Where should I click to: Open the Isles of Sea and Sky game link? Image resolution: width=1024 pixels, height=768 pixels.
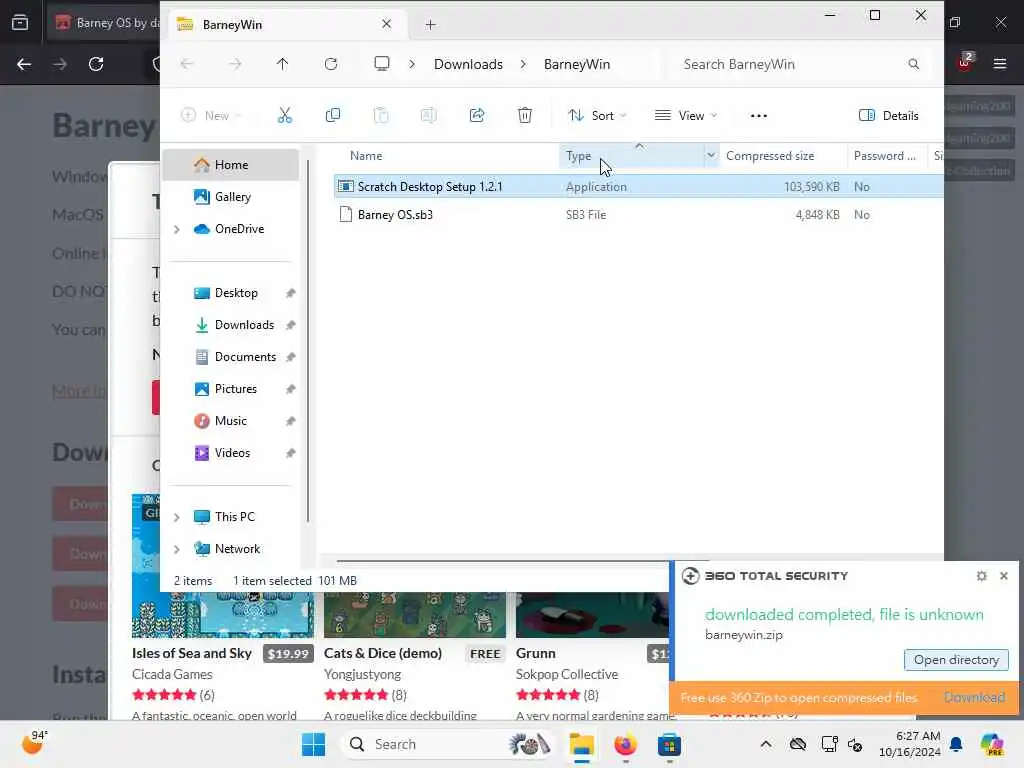coord(191,653)
